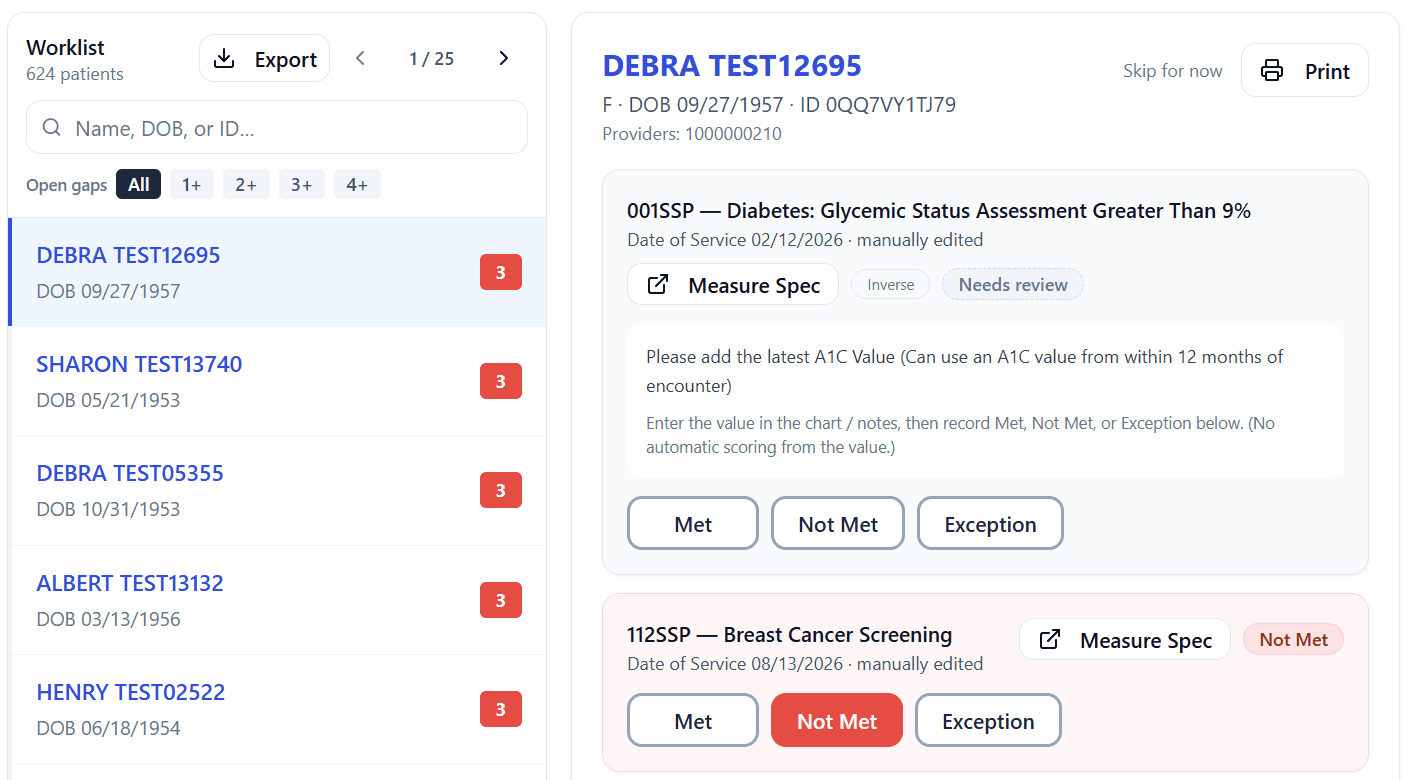Viewport: 1420px width, 780px height.
Task: Click the Needs review status tag
Action: click(1013, 285)
